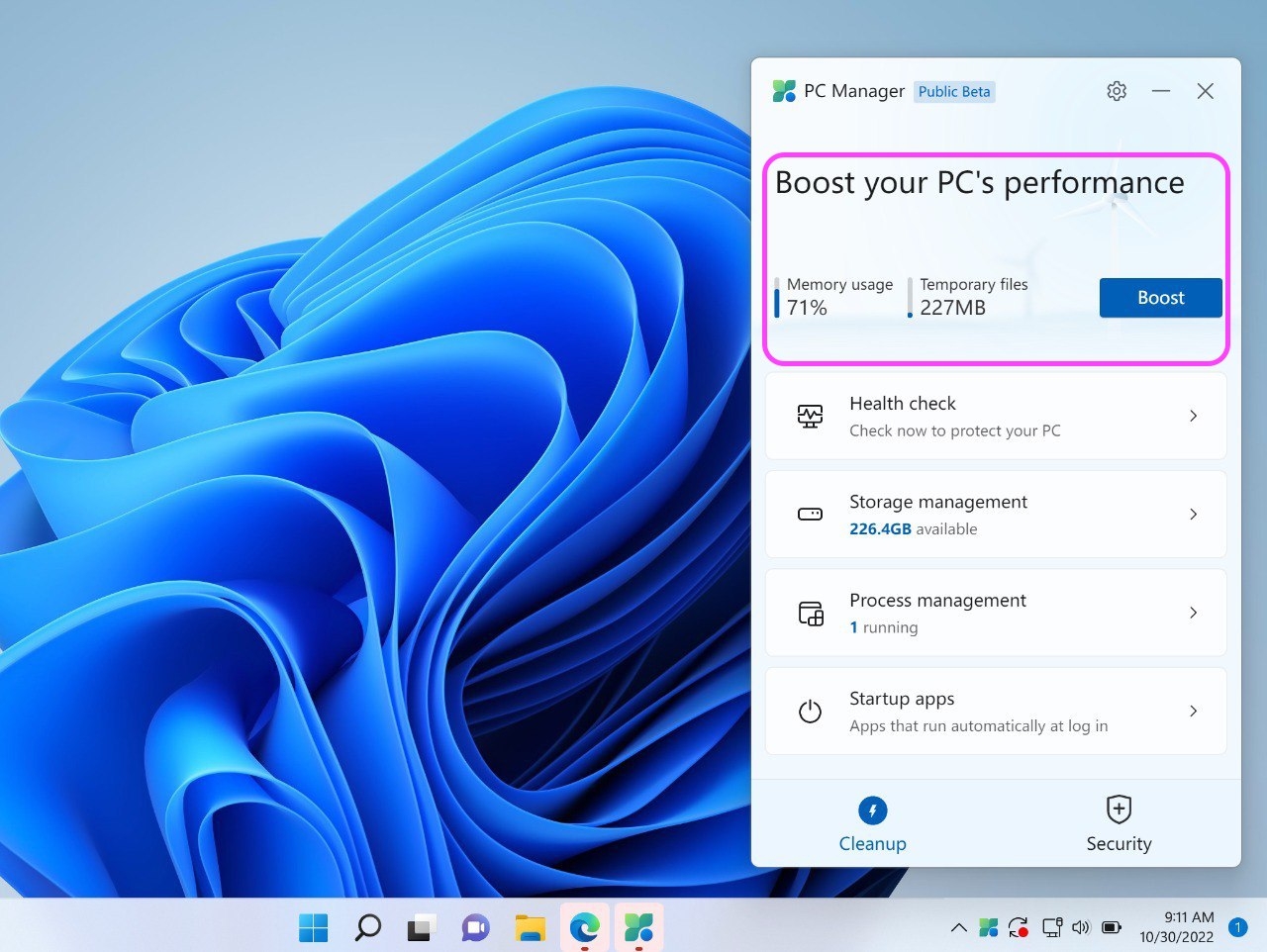The height and width of the screenshot is (952, 1267).
Task: Open the Process management window icon
Action: pyautogui.click(x=810, y=613)
